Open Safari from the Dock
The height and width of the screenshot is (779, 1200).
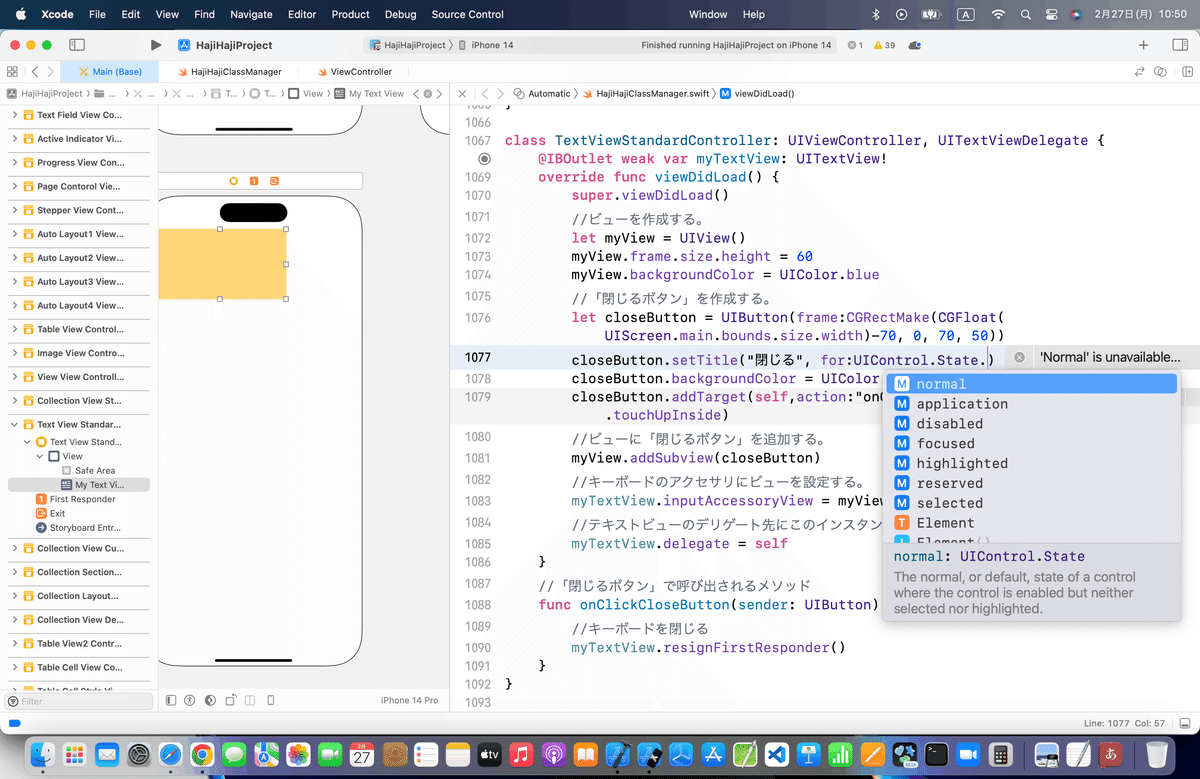[x=170, y=755]
